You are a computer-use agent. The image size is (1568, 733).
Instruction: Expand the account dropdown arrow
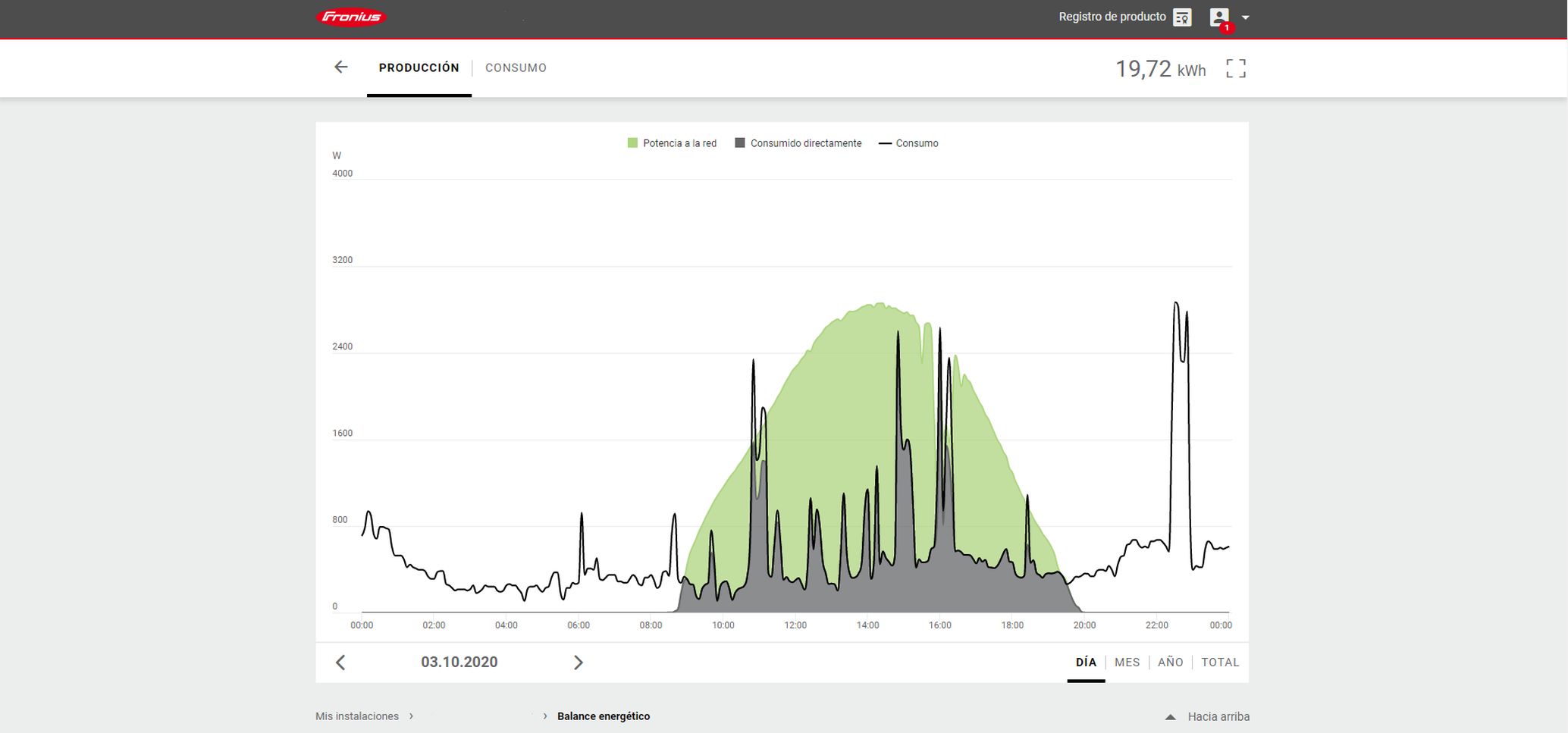click(x=1245, y=17)
